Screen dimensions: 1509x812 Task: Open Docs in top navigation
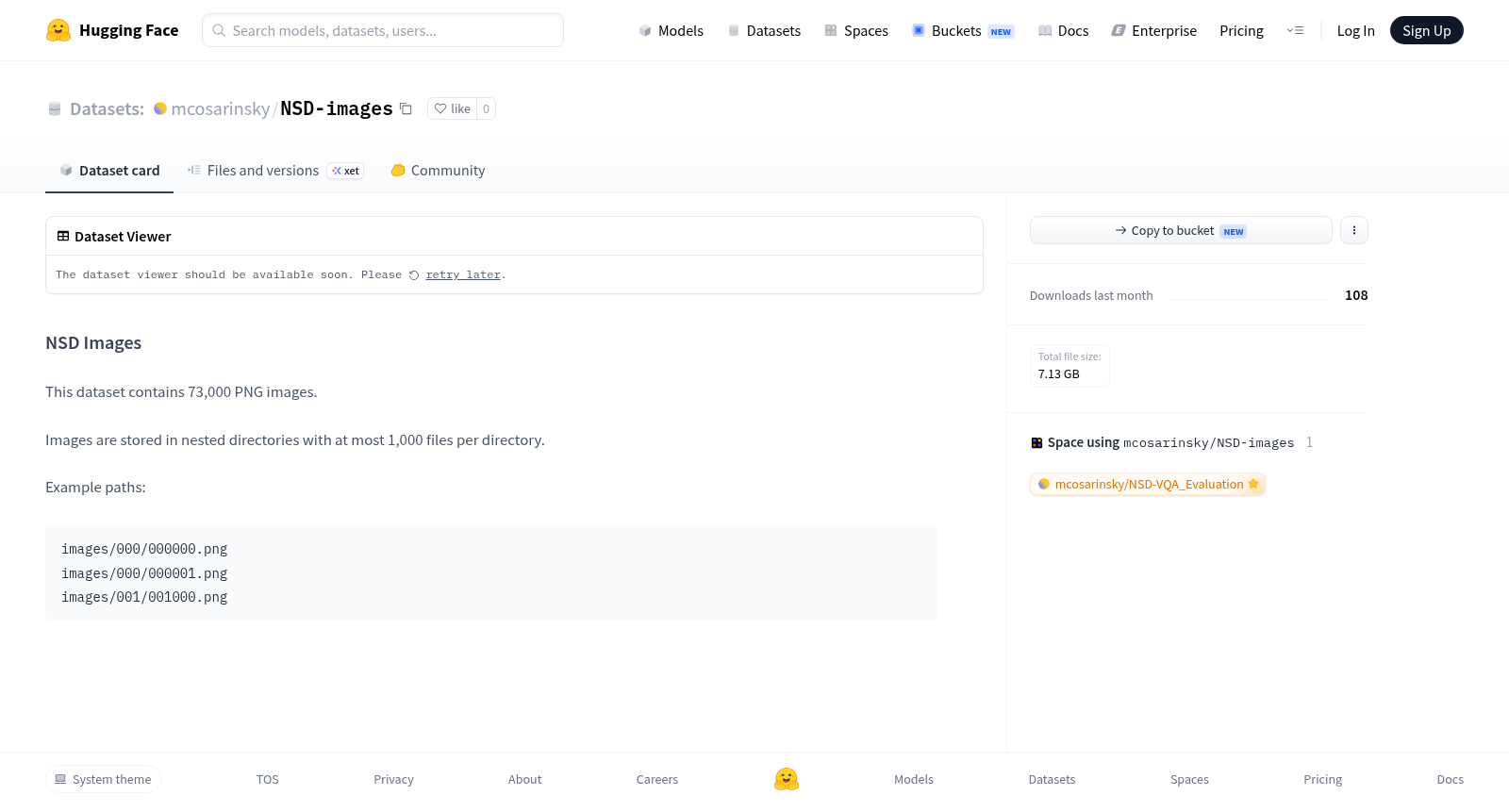[x=1063, y=30]
